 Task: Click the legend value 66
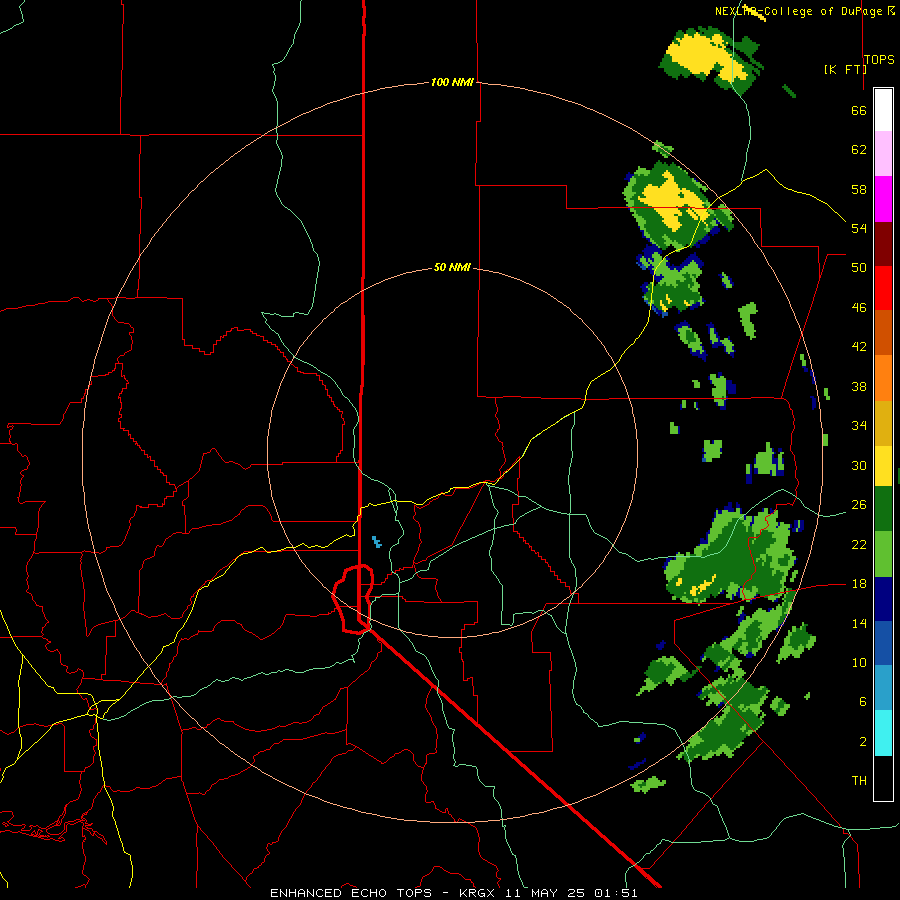(859, 110)
